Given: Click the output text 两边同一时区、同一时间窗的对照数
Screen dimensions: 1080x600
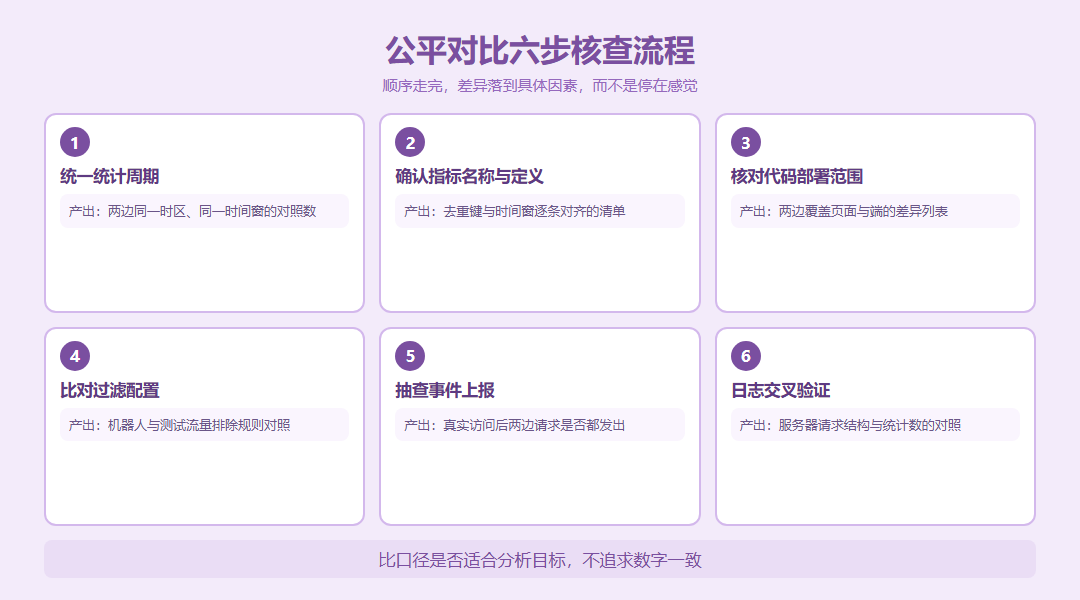Looking at the screenshot, I should [x=211, y=211].
